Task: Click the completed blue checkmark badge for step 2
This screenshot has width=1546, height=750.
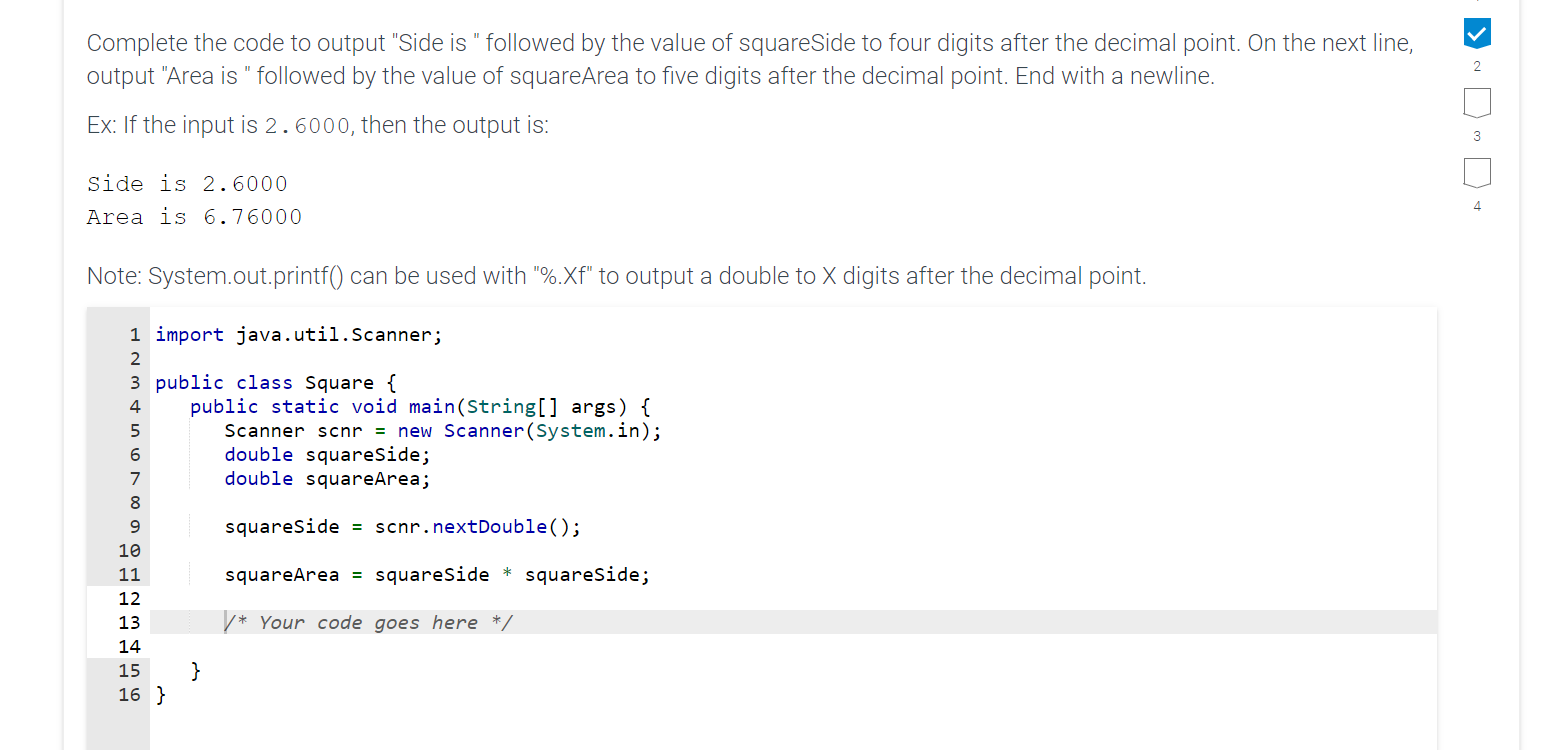Action: [1477, 34]
